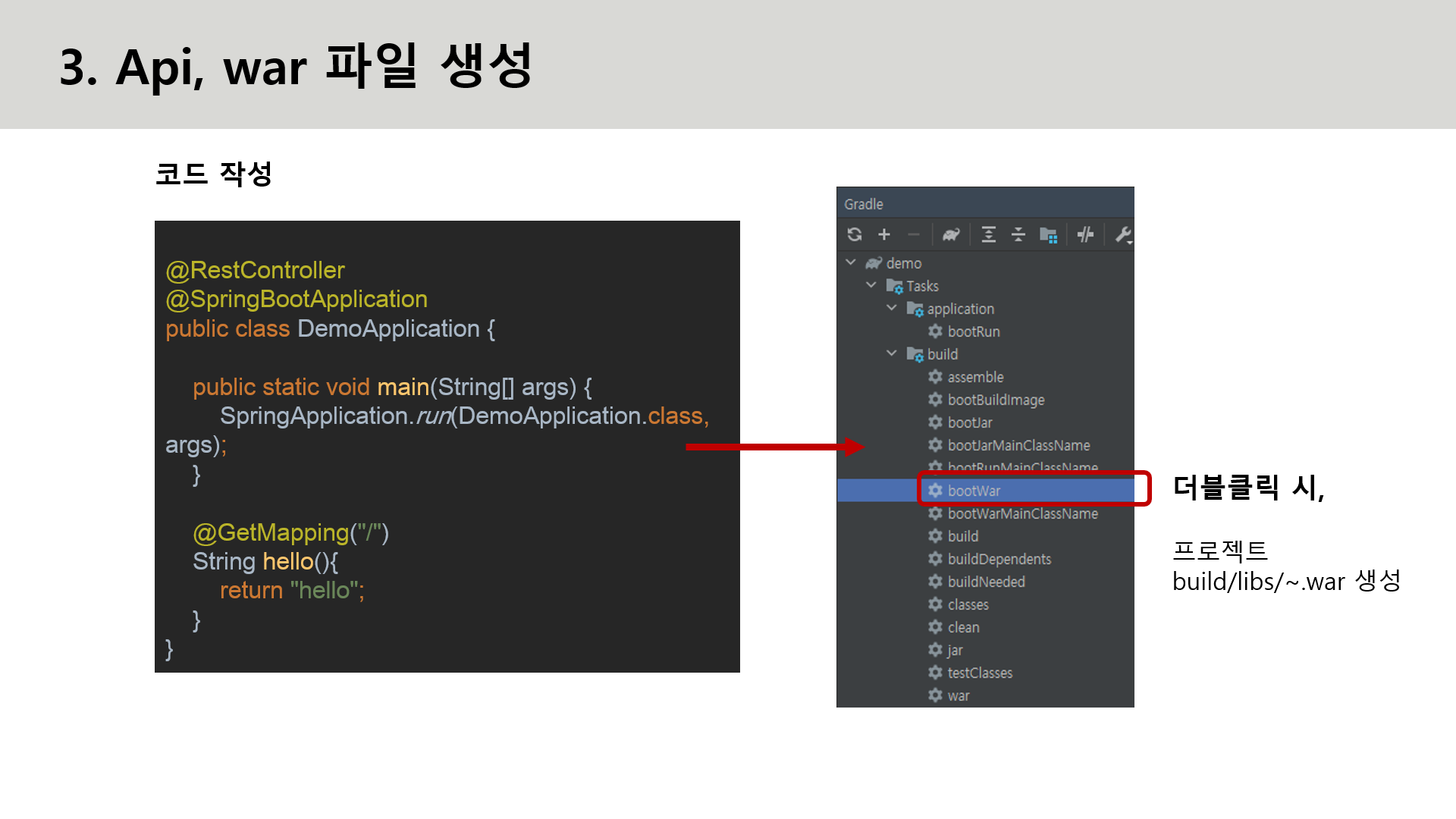Click the assemble task in the build group

975,377
